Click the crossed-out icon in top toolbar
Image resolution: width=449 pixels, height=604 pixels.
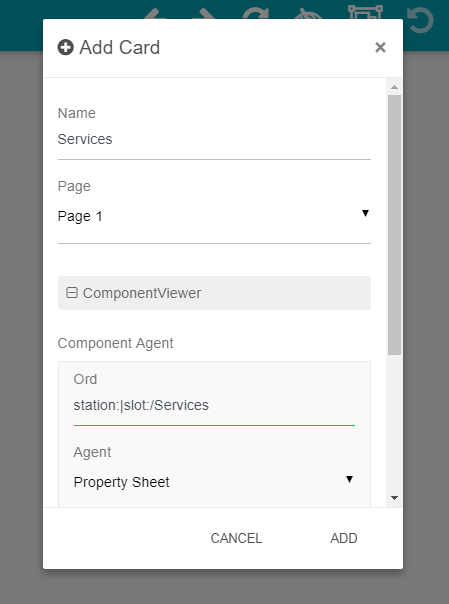[309, 15]
